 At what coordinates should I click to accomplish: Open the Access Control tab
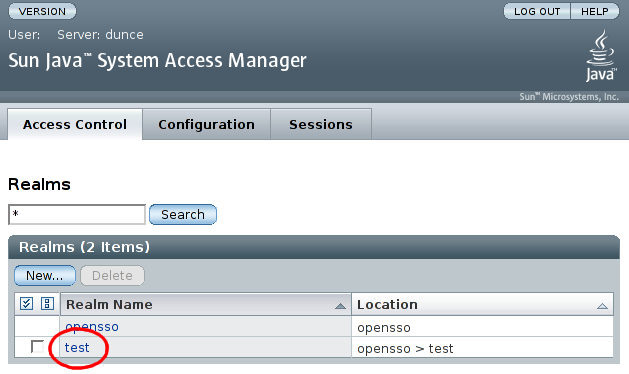(75, 124)
